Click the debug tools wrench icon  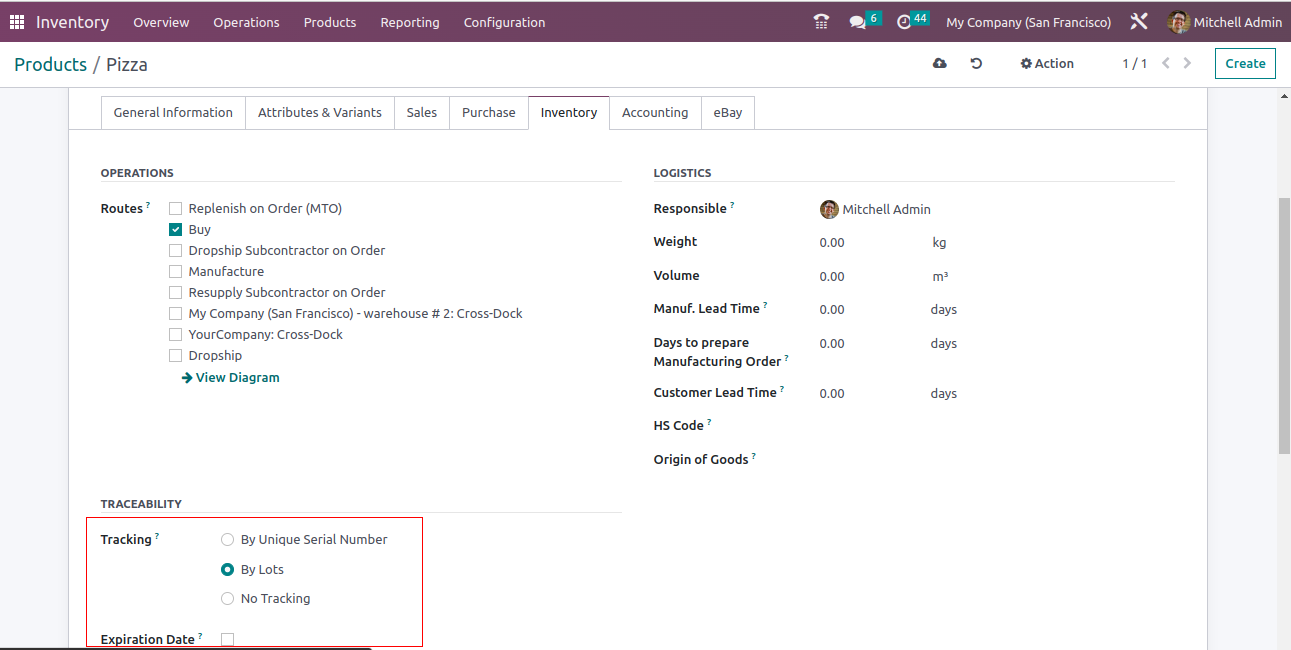(1138, 22)
